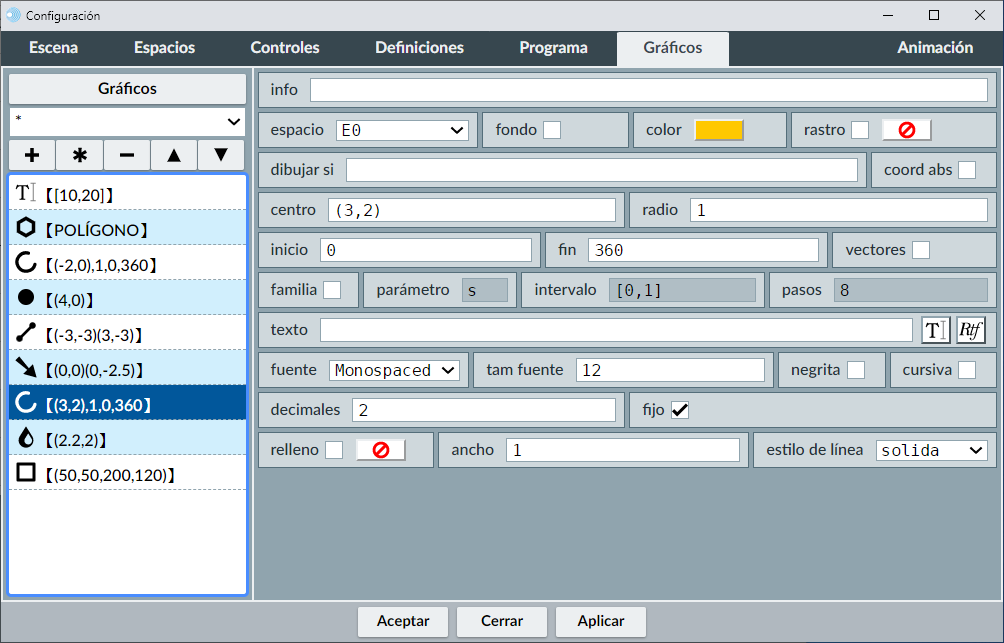Switch to the Controles tab
This screenshot has width=1004, height=643.
pyautogui.click(x=285, y=48)
